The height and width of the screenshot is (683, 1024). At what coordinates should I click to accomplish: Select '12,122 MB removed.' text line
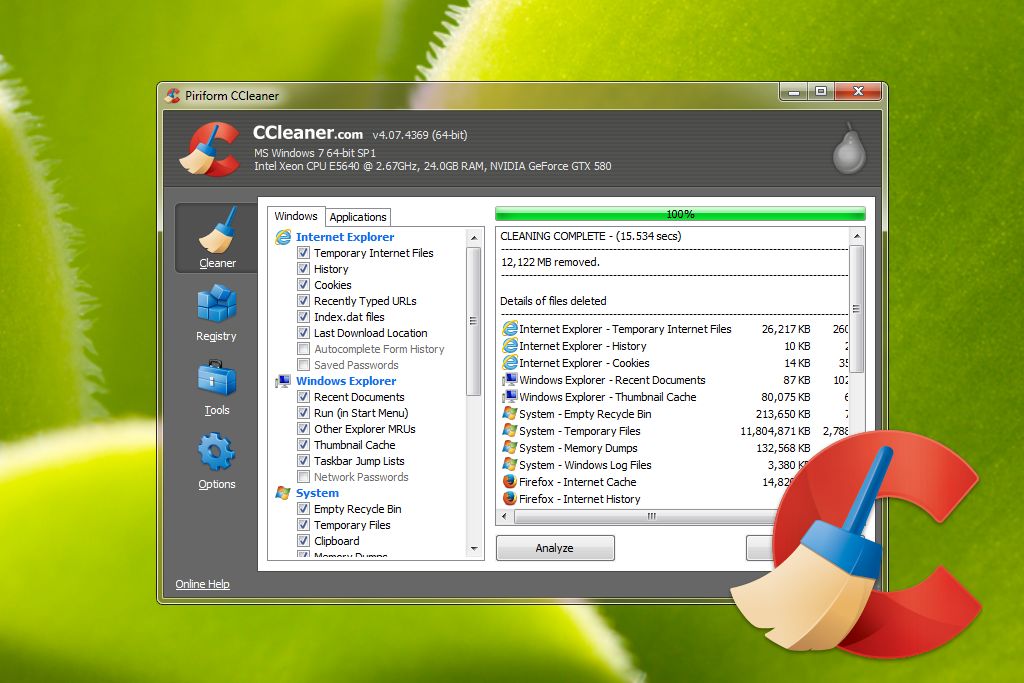click(x=550, y=262)
